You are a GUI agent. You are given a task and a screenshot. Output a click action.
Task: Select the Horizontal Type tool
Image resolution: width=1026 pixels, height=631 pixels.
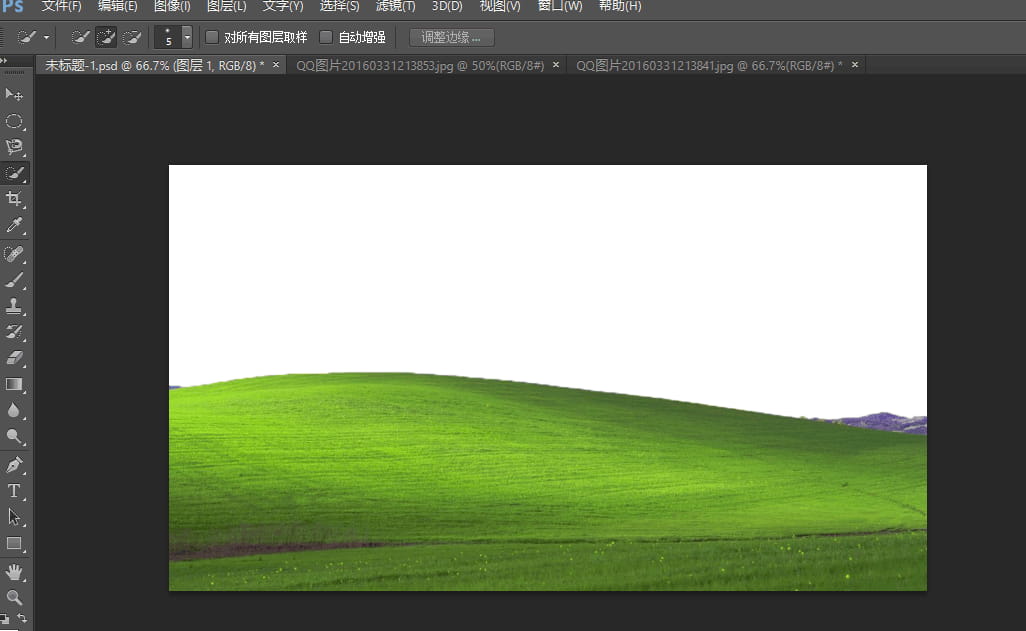(x=14, y=491)
